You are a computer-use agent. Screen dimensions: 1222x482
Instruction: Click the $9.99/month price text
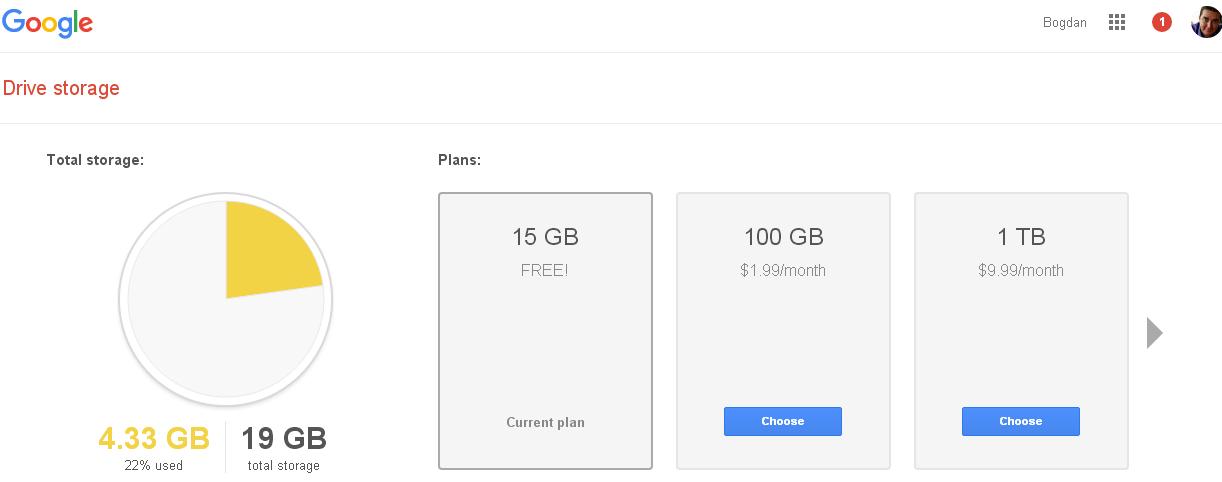point(1021,270)
